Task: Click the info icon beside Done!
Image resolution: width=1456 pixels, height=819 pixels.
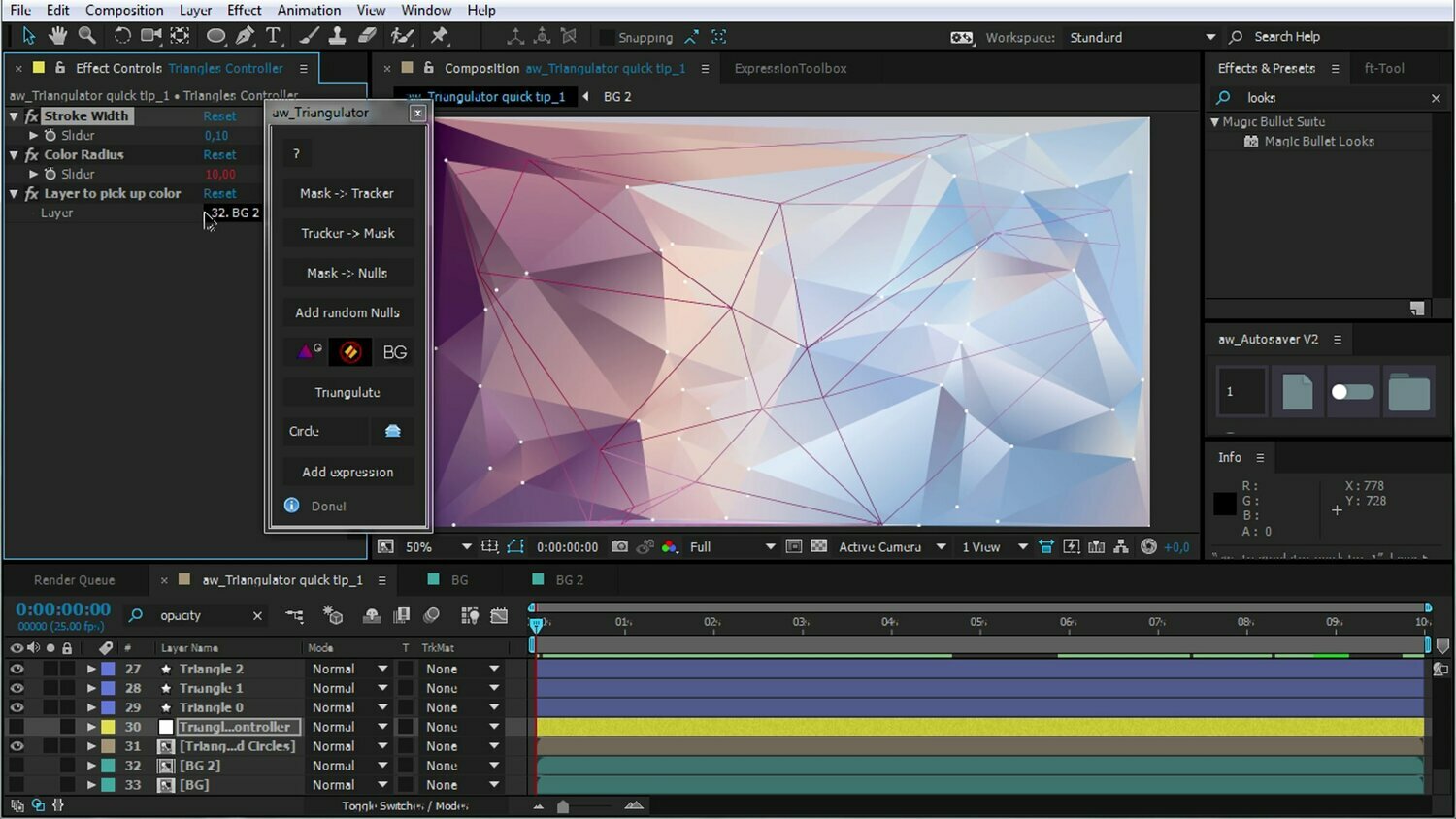Action: tap(291, 505)
